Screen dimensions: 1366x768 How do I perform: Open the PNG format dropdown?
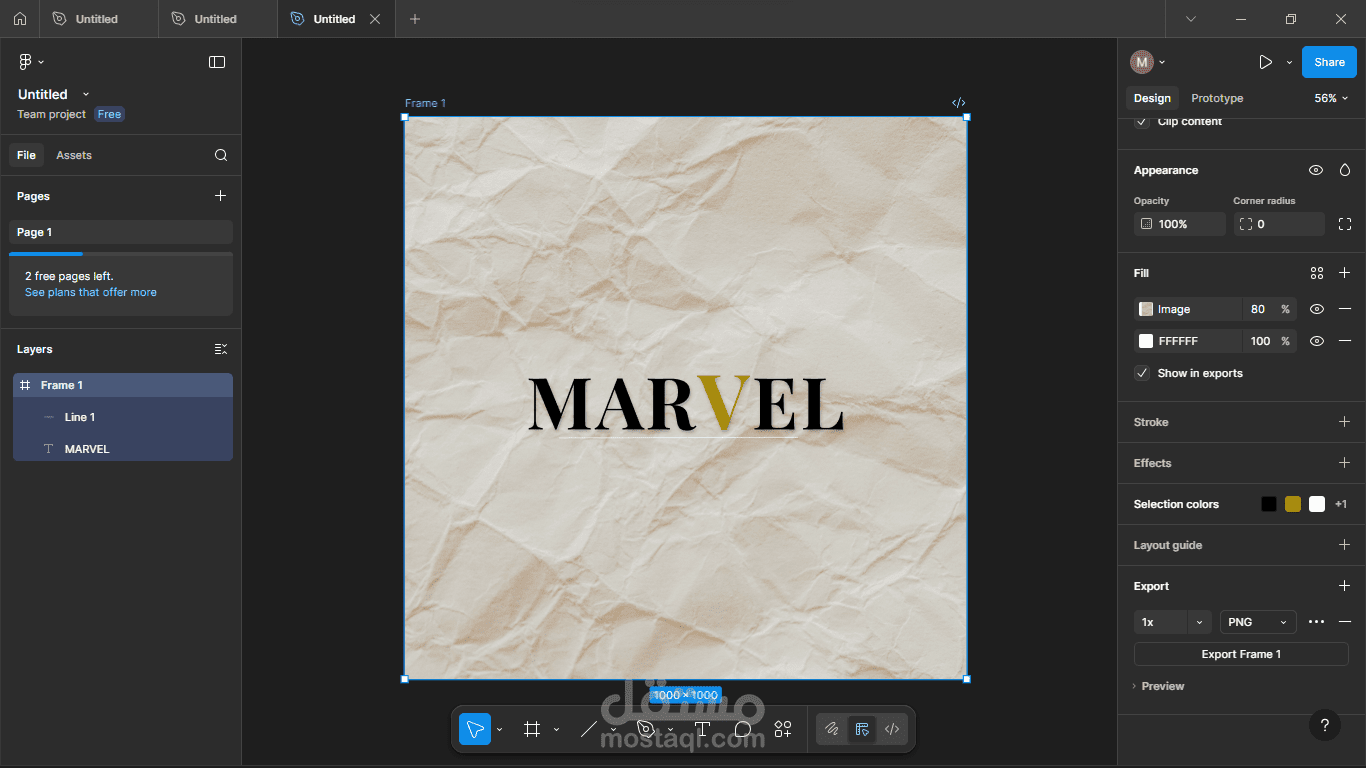(x=1258, y=622)
